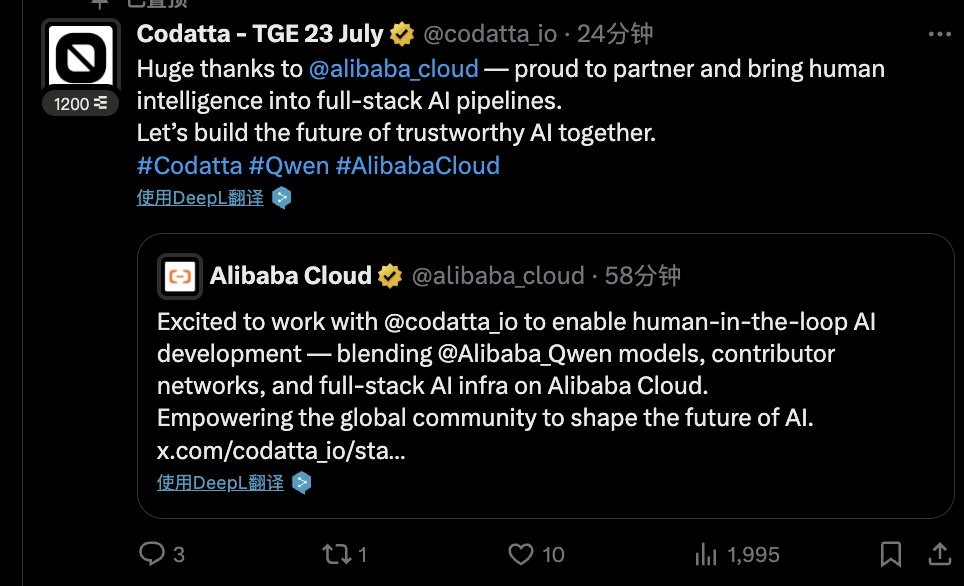Click the repost icon
This screenshot has height=586, width=964.
tap(337, 554)
